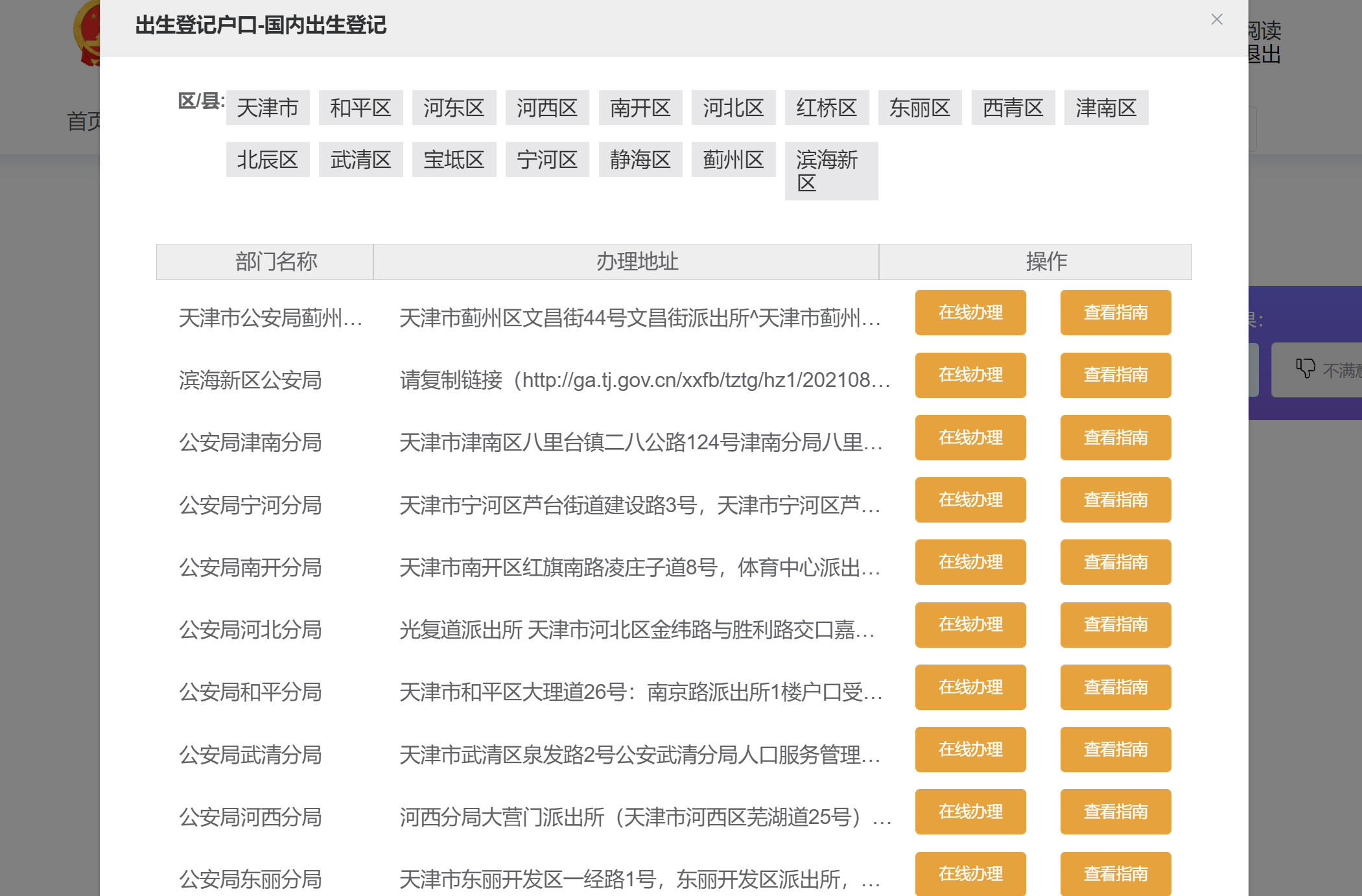Screen dimensions: 1362x896
Task: Open 查看指南 for 公安局武清分局
Action: (x=1115, y=749)
